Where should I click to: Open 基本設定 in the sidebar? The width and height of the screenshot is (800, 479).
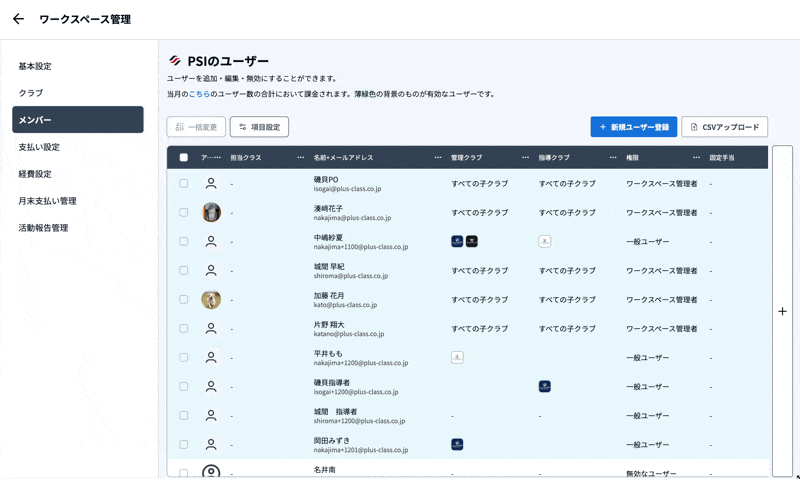(x=35, y=66)
